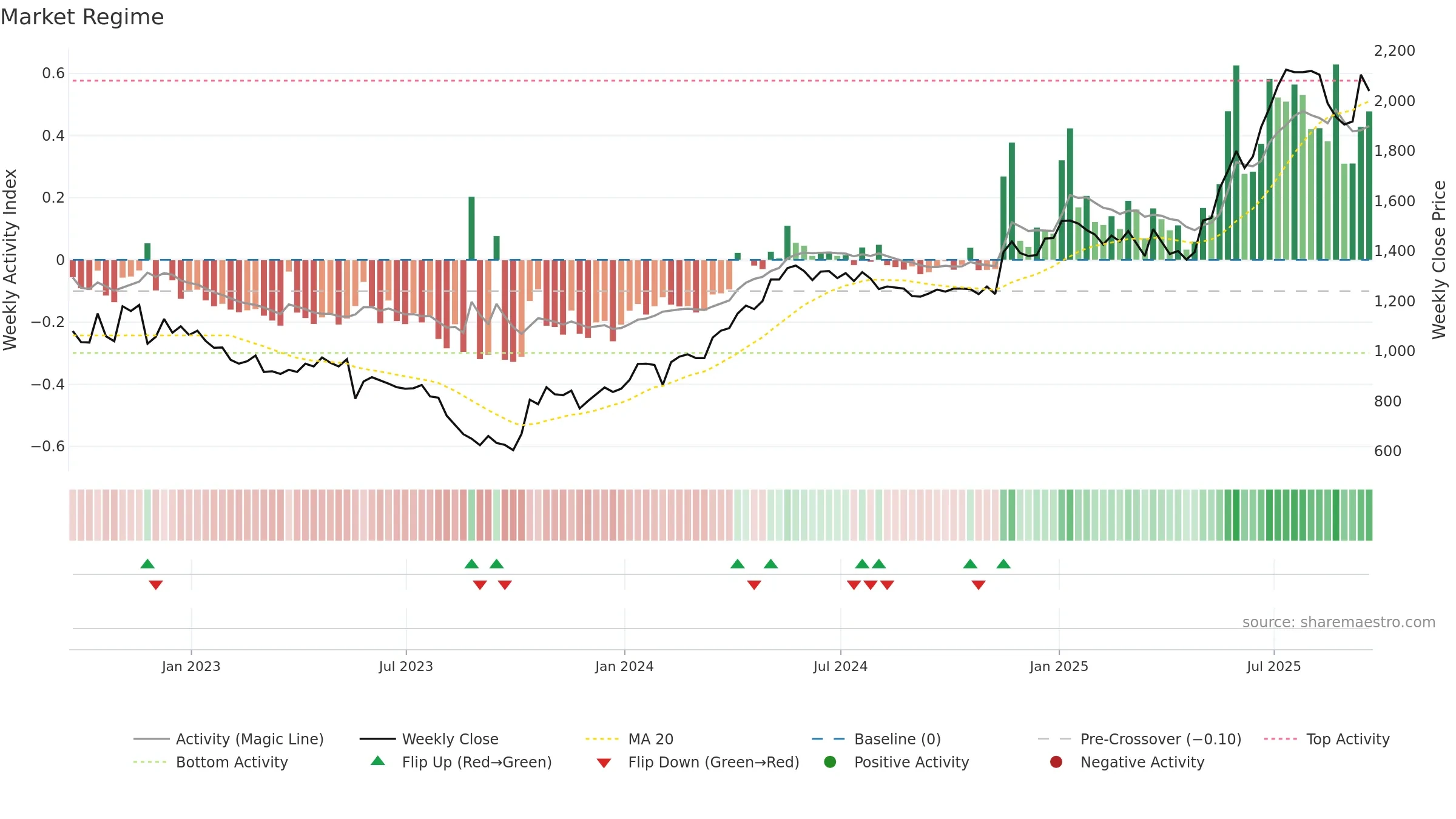
Task: Select the first flip-down marker before Jan 2023
Action: pyautogui.click(x=156, y=585)
